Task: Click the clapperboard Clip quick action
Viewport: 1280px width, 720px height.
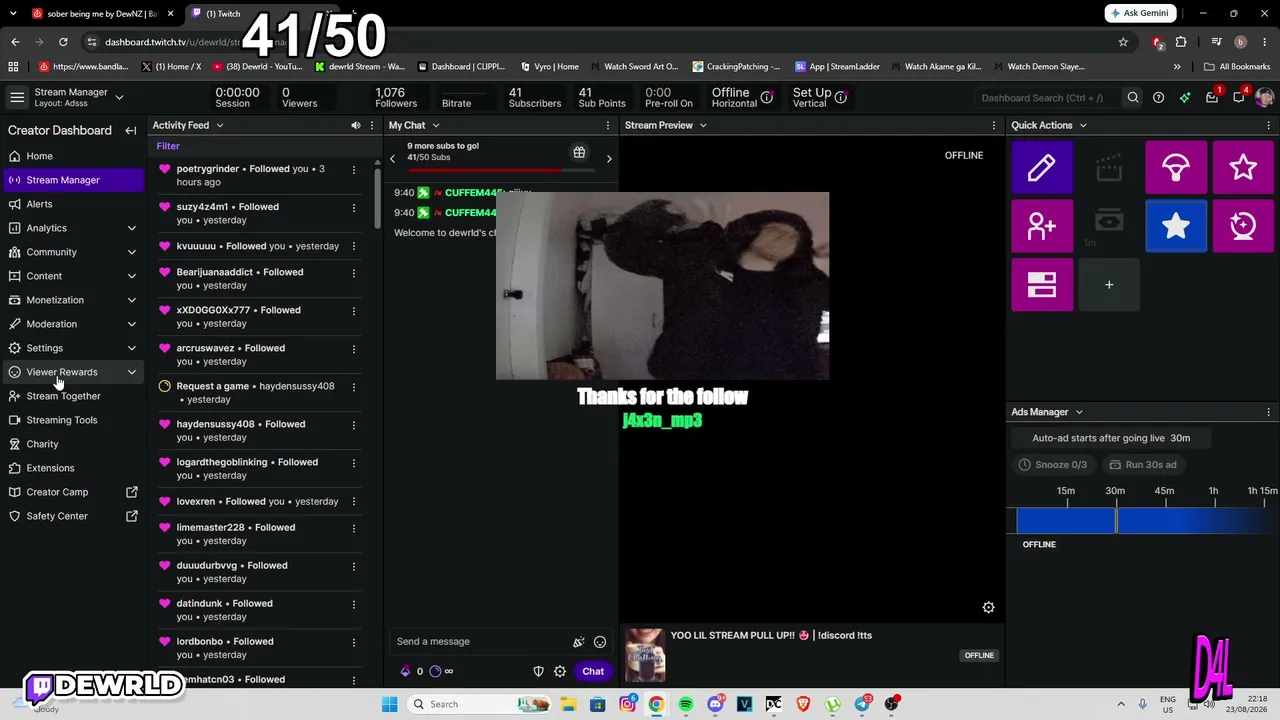Action: pyautogui.click(x=1109, y=168)
